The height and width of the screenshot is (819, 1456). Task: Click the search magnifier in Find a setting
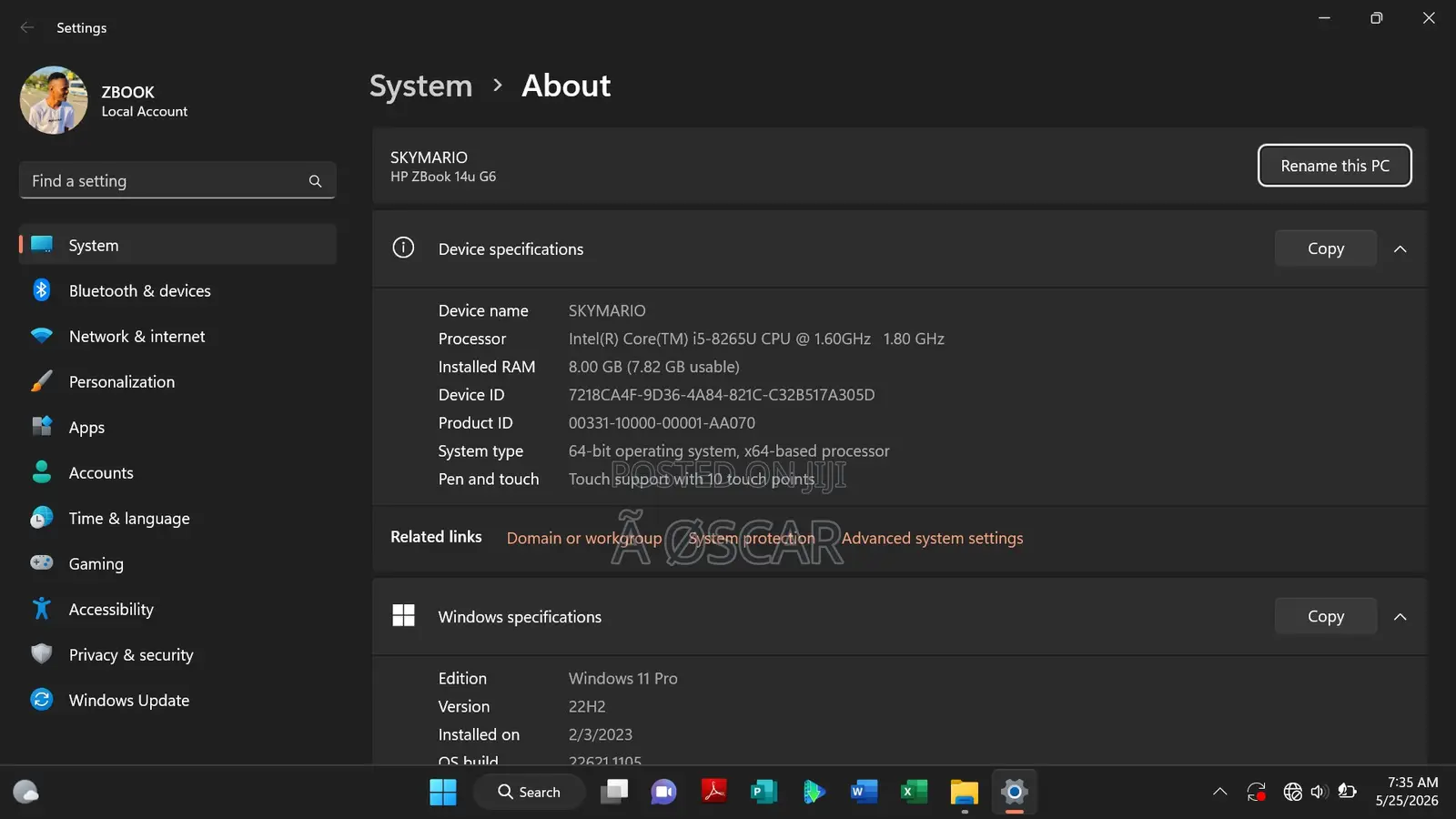(x=315, y=181)
